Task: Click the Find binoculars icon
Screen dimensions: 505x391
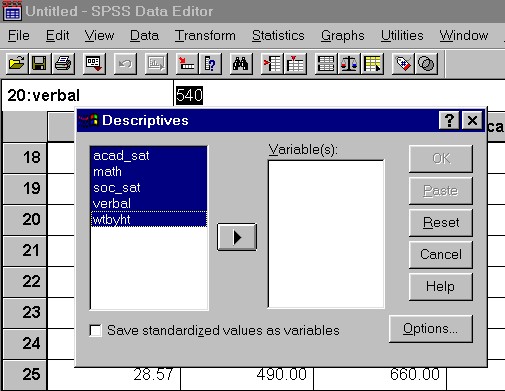Action: pos(241,63)
